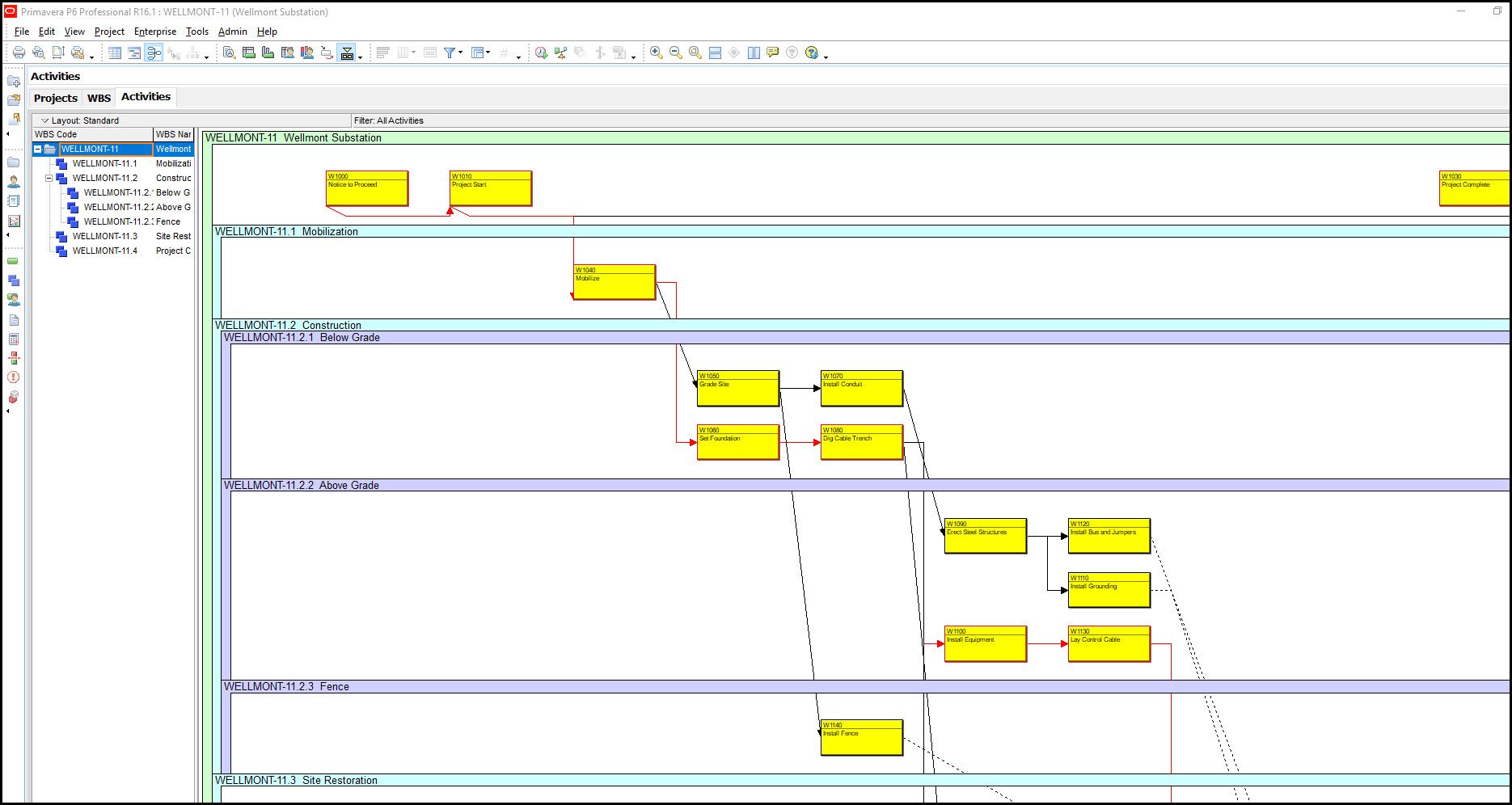1512x805 pixels.
Task: Select WELLMONT-11.4 row in WBS tree
Action: point(113,251)
